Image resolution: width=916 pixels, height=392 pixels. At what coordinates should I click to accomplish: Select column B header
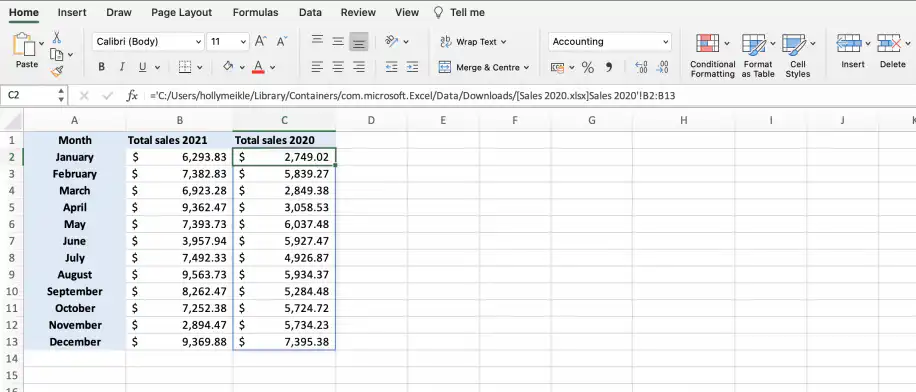tap(179, 120)
